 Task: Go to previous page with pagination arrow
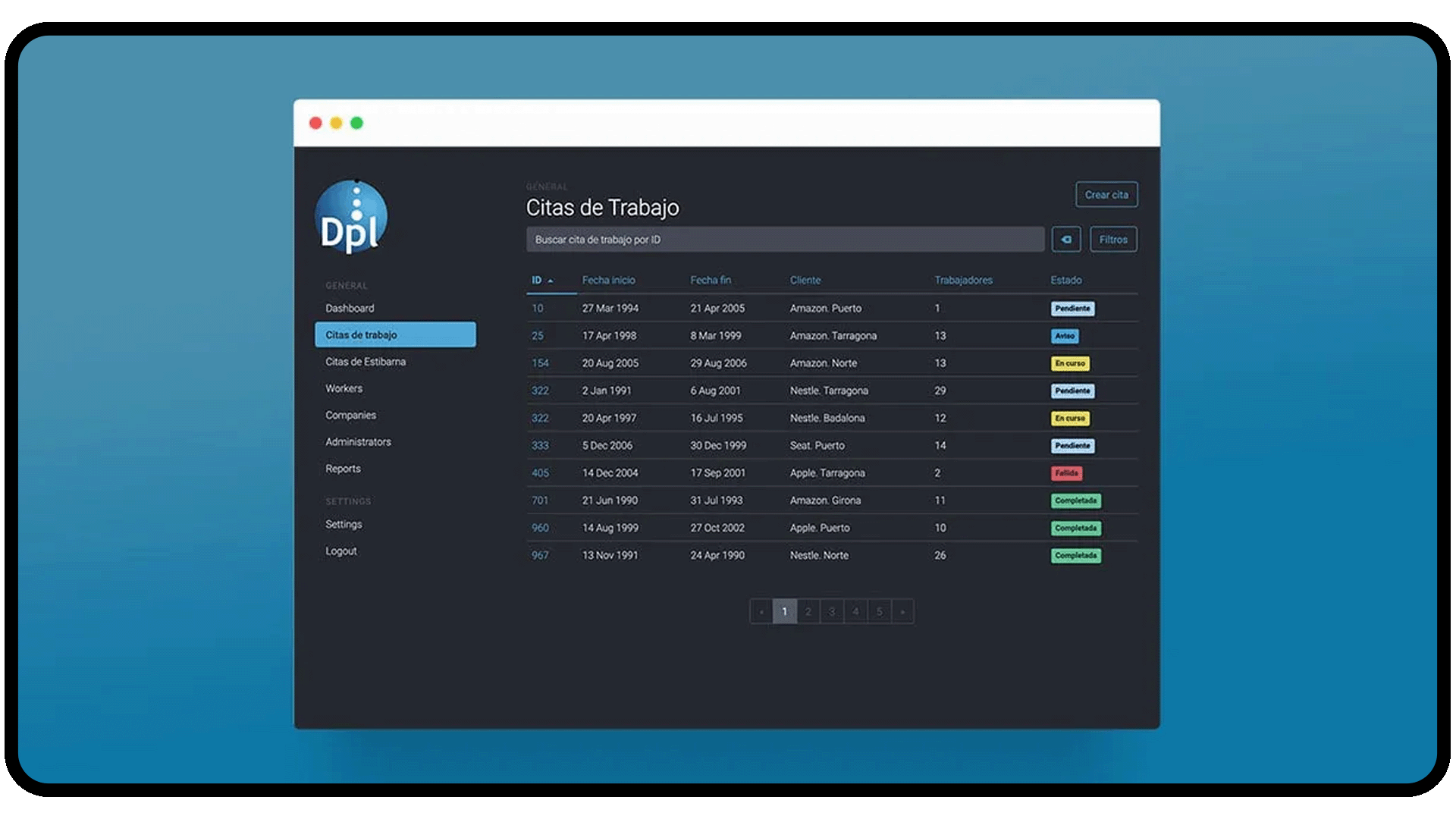pyautogui.click(x=761, y=612)
